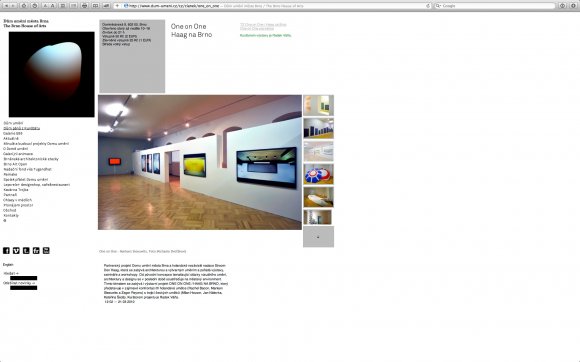Increase text size with large A button
The width and height of the screenshot is (580, 362).
53,6
